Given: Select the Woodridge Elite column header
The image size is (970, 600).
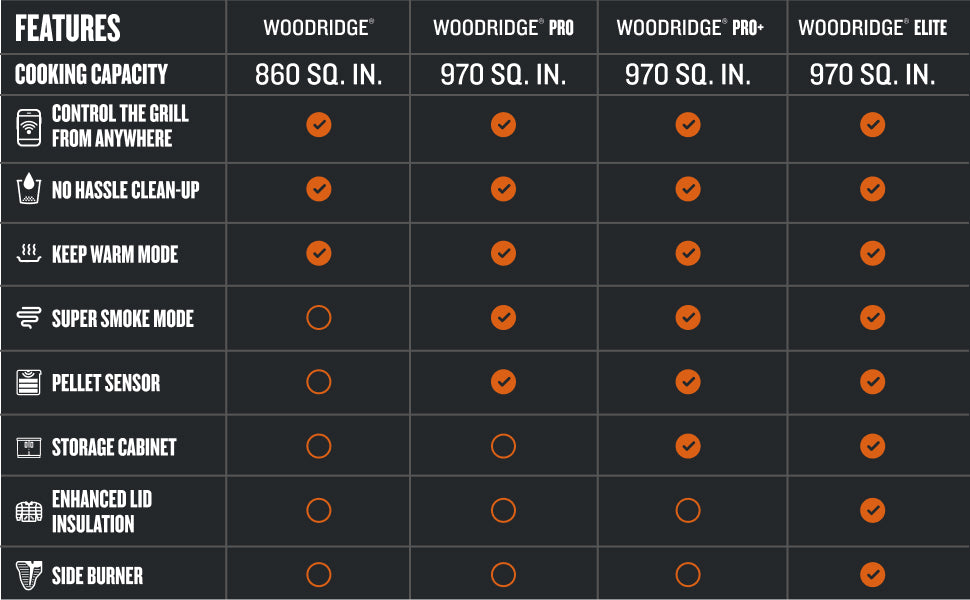Looking at the screenshot, I should coord(872,28).
